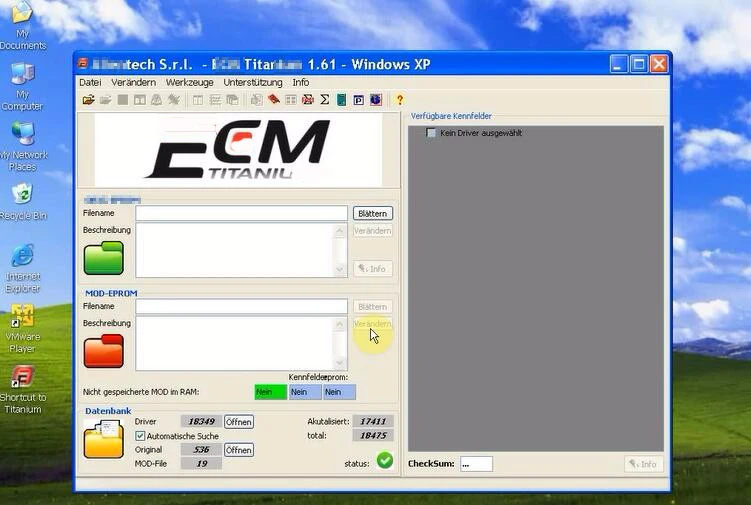Open the Werkzeuge menu
Viewport: 751px width, 505px height.
pos(190,82)
